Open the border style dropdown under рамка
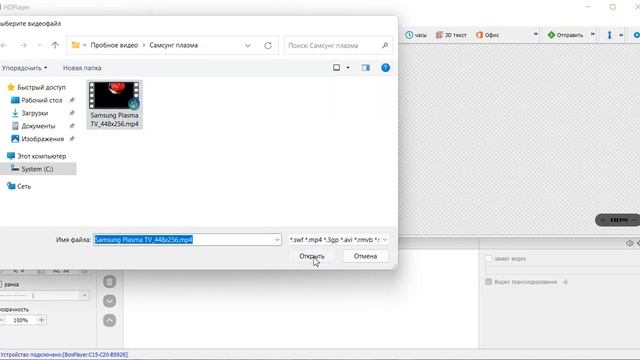The image size is (640, 360). tap(84, 295)
